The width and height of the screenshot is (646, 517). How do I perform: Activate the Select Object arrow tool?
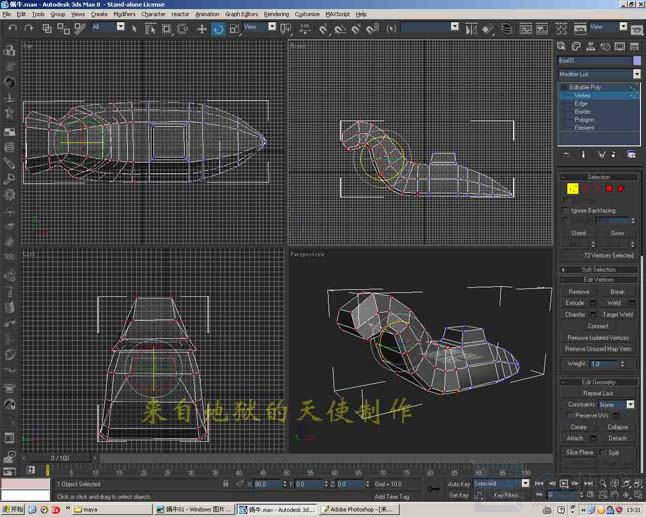(134, 28)
